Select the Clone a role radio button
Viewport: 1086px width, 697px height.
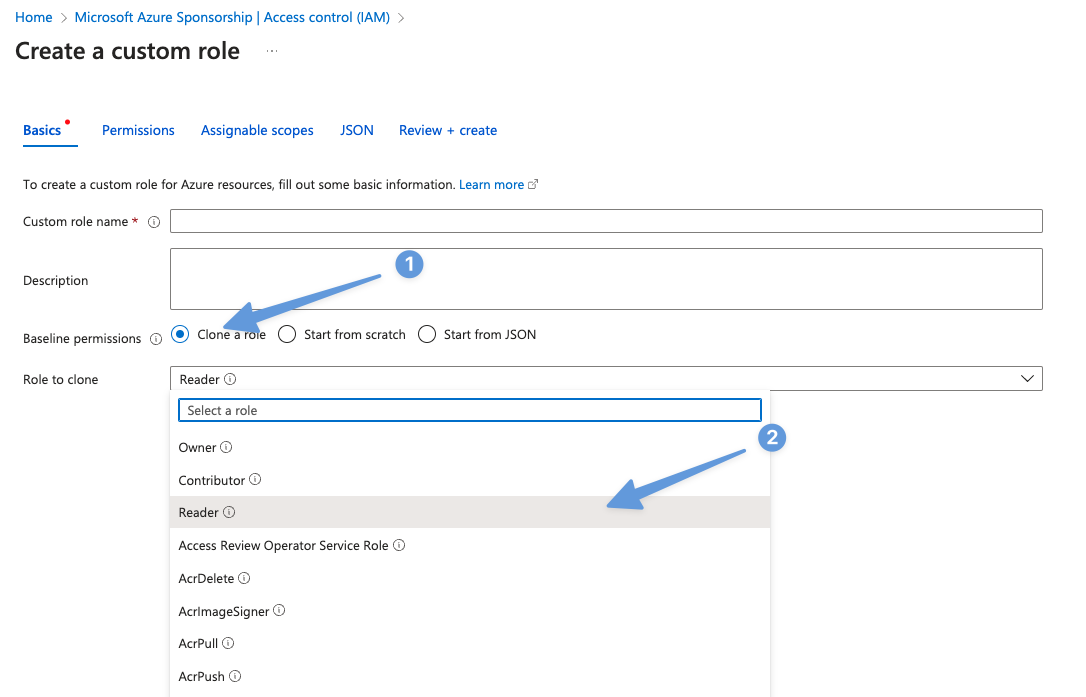coord(181,334)
